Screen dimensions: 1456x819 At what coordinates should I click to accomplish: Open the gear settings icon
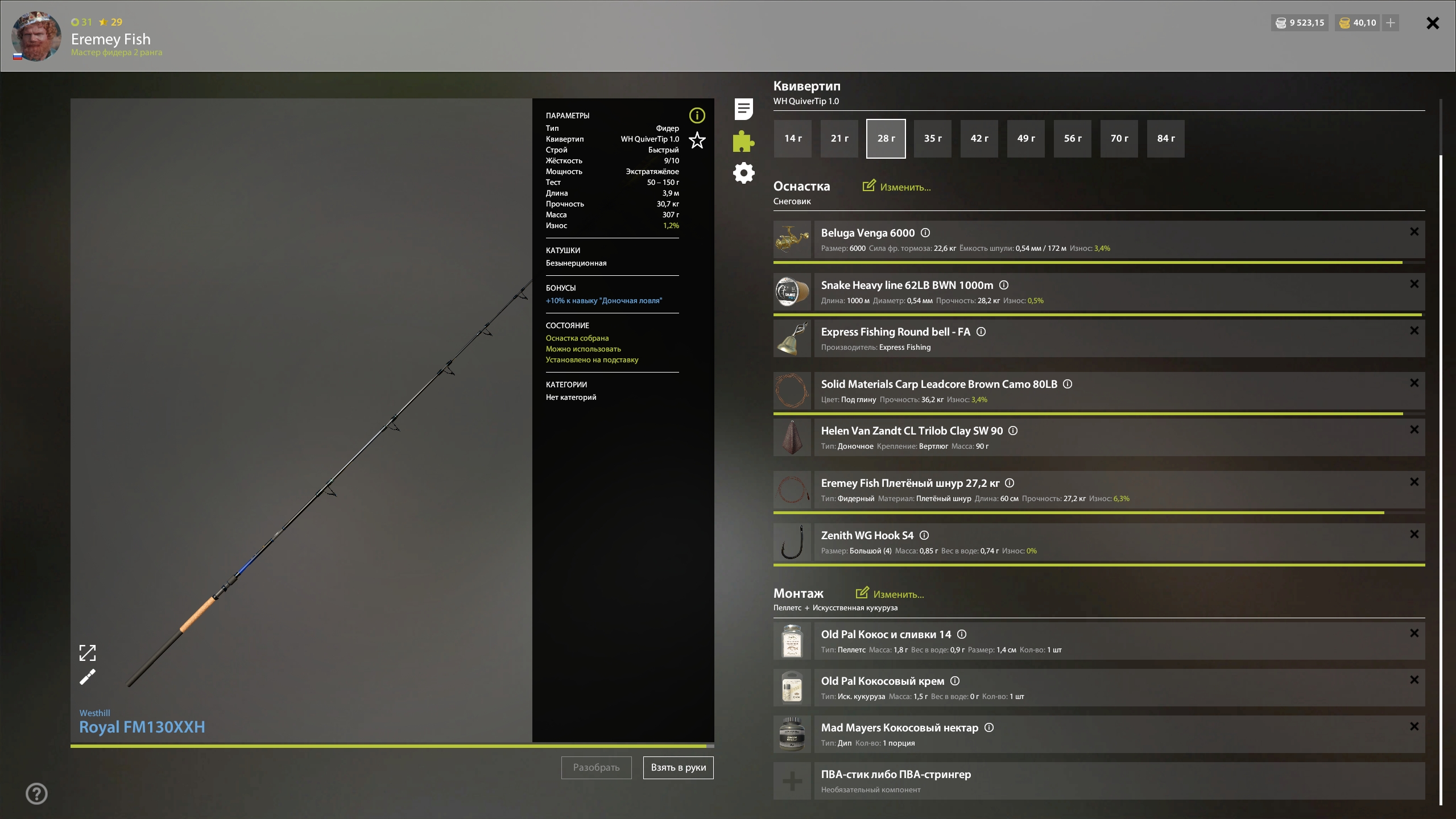(x=743, y=173)
